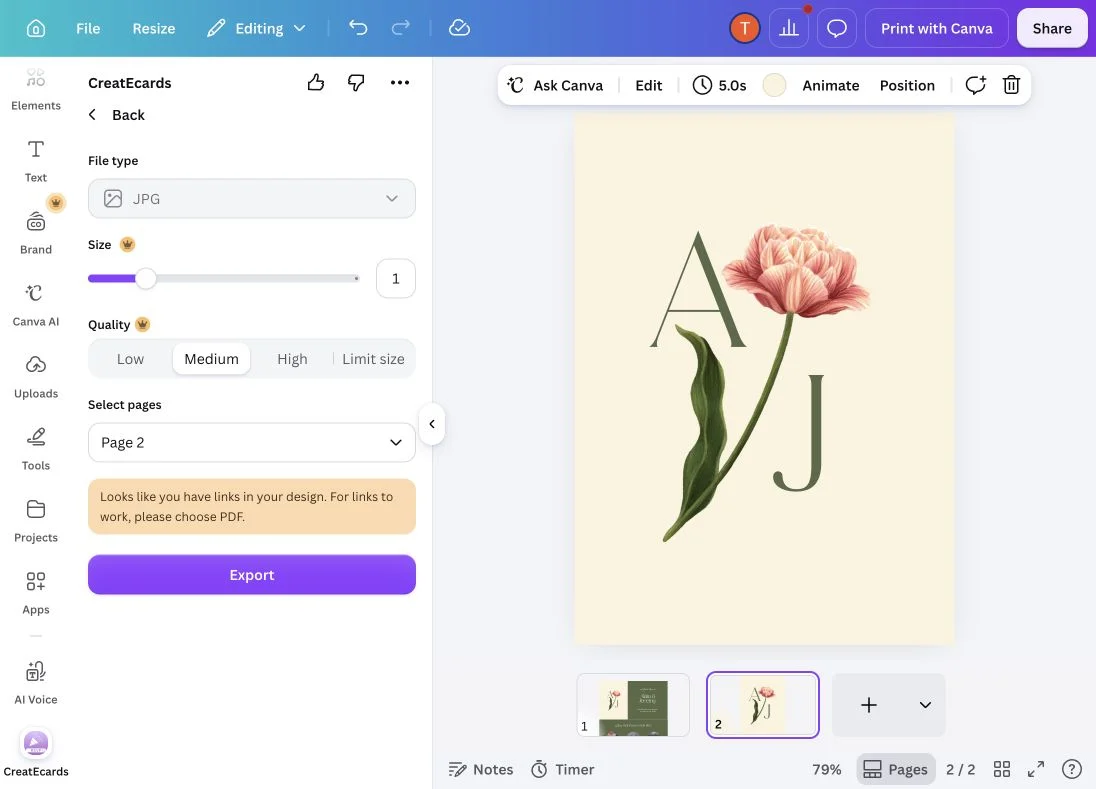
Task: Open the Projects sidebar panel
Action: pos(36,521)
